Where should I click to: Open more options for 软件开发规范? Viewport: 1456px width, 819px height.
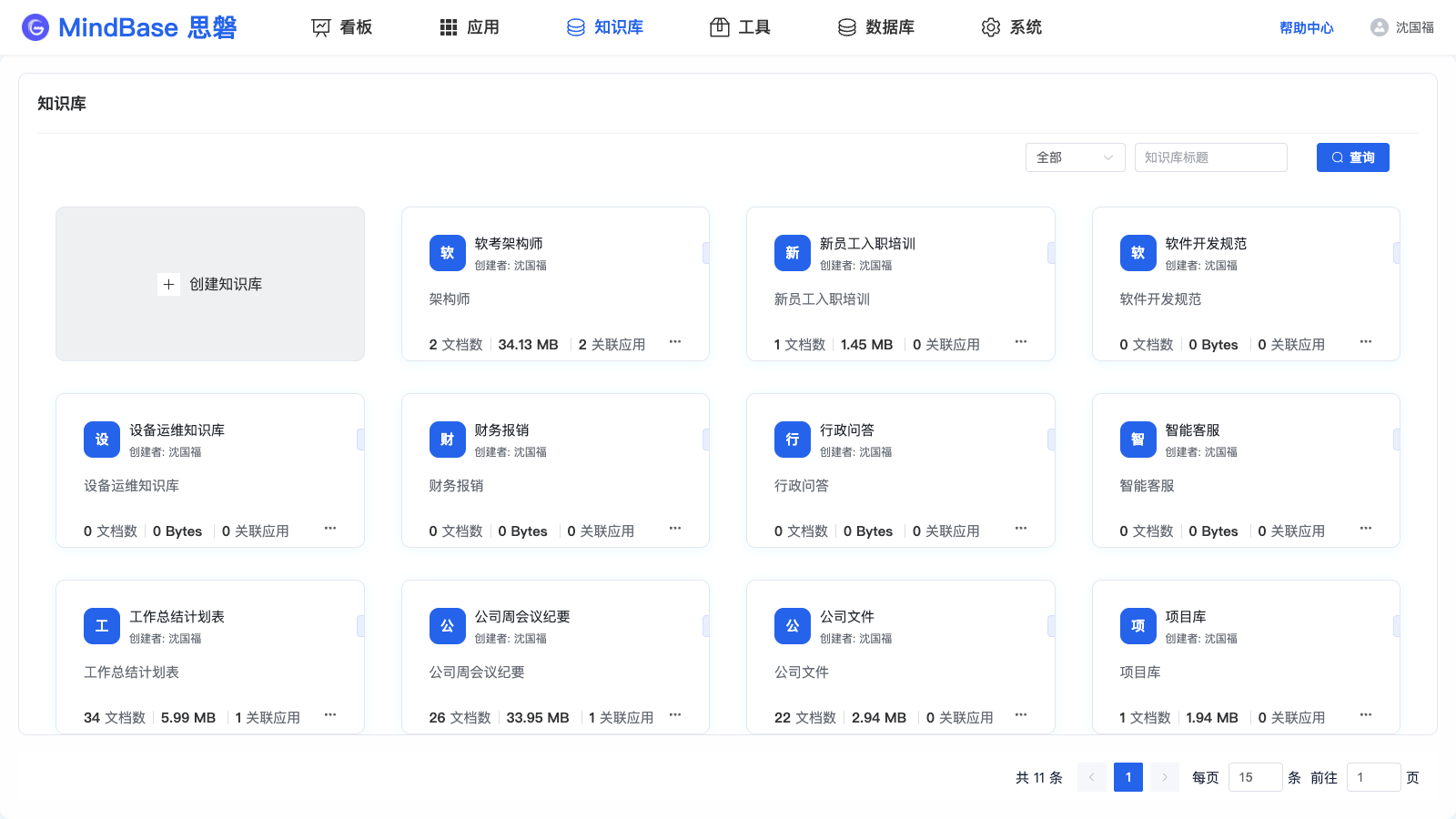[x=1366, y=342]
